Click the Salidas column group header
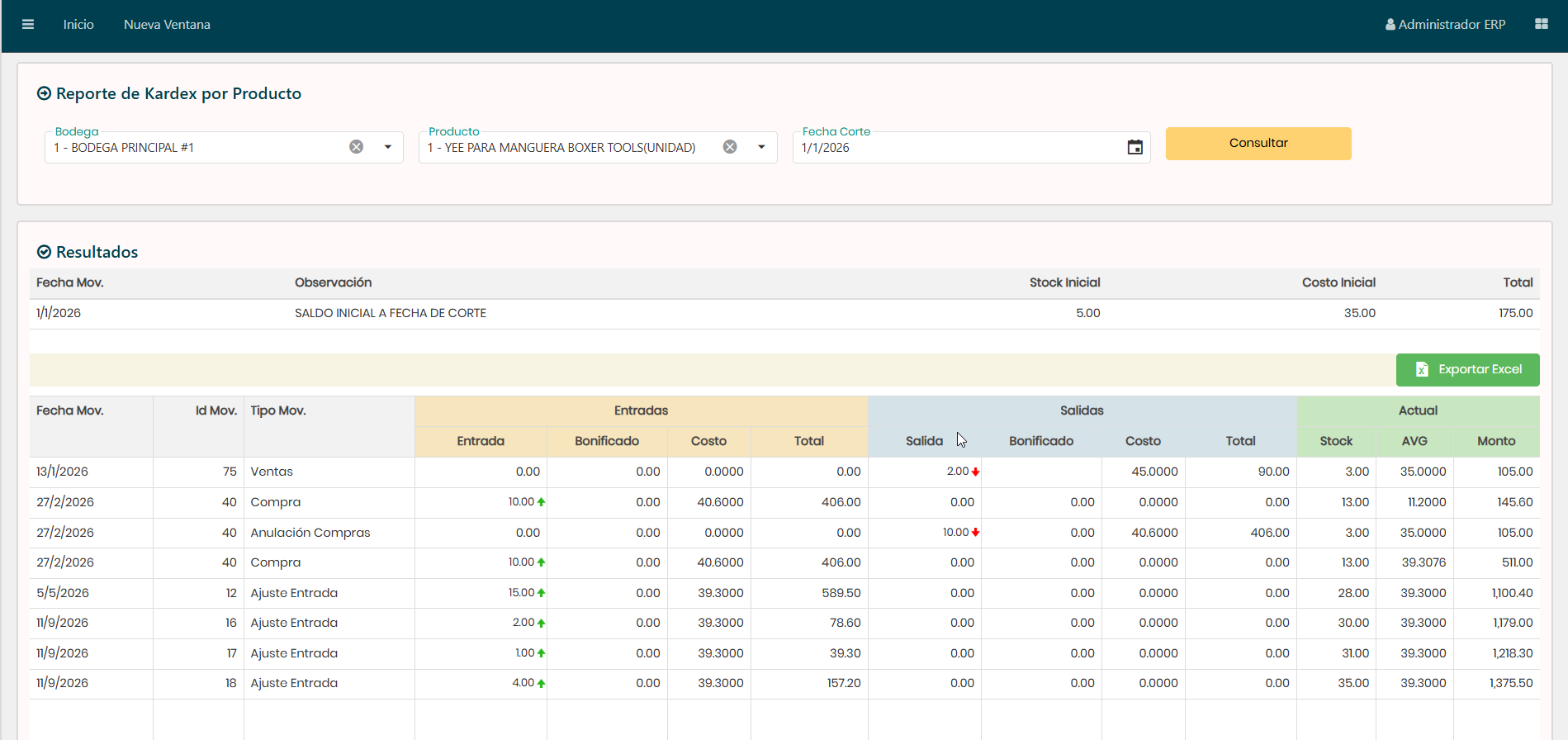Image resolution: width=1568 pixels, height=740 pixels. tap(1082, 410)
